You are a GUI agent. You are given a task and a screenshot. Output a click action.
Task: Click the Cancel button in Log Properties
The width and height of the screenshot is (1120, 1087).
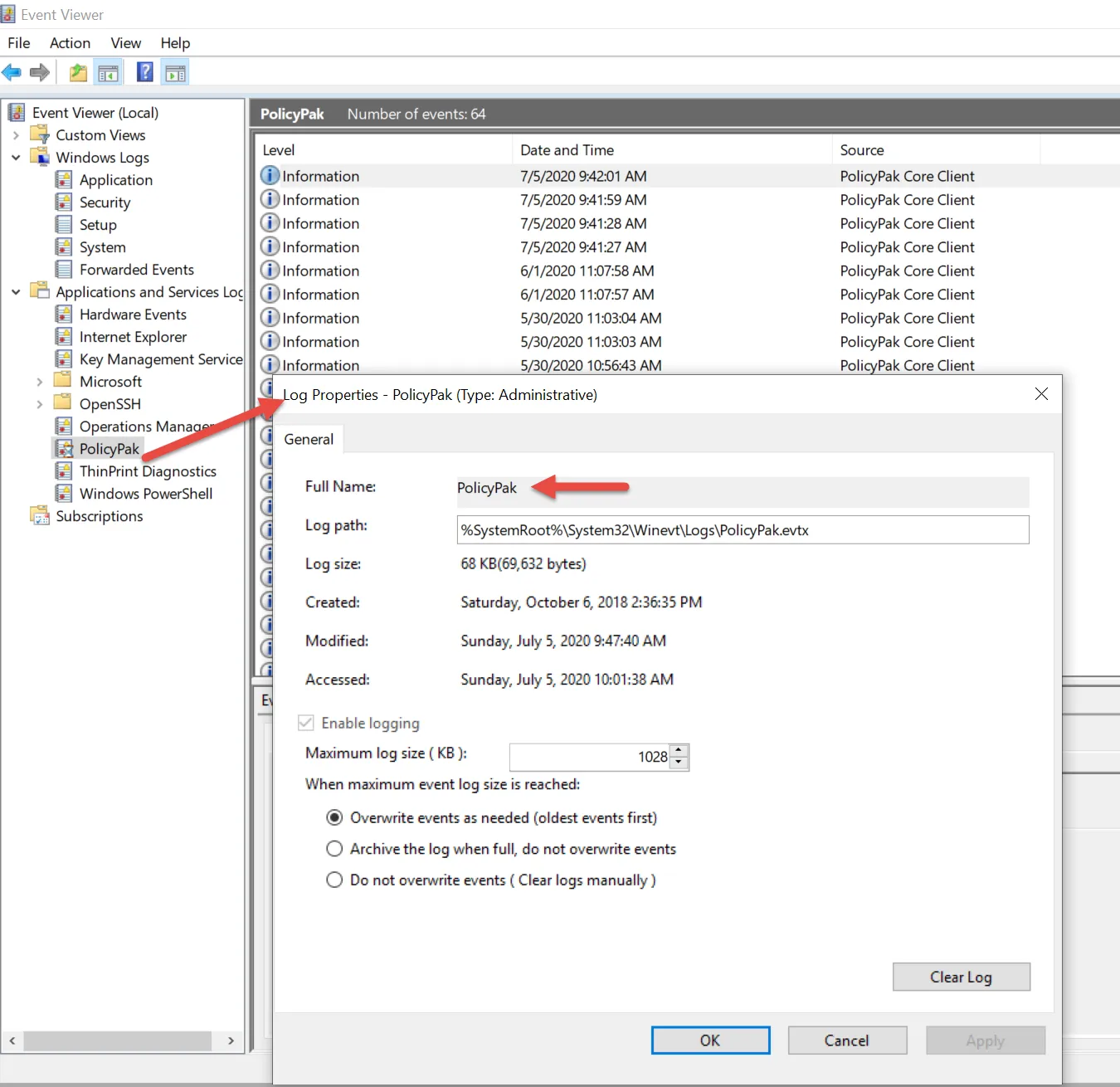click(x=846, y=1041)
